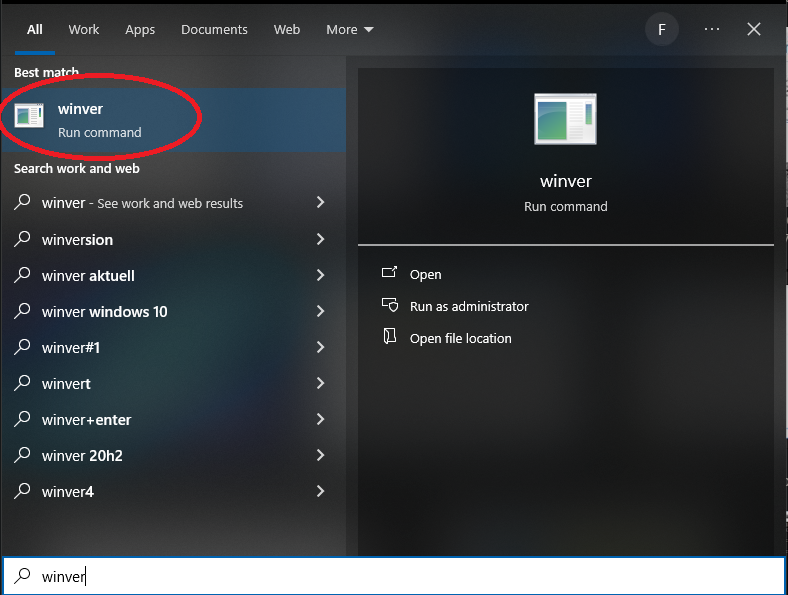
Task: Click the Run as administrator shield icon
Action: [389, 305]
